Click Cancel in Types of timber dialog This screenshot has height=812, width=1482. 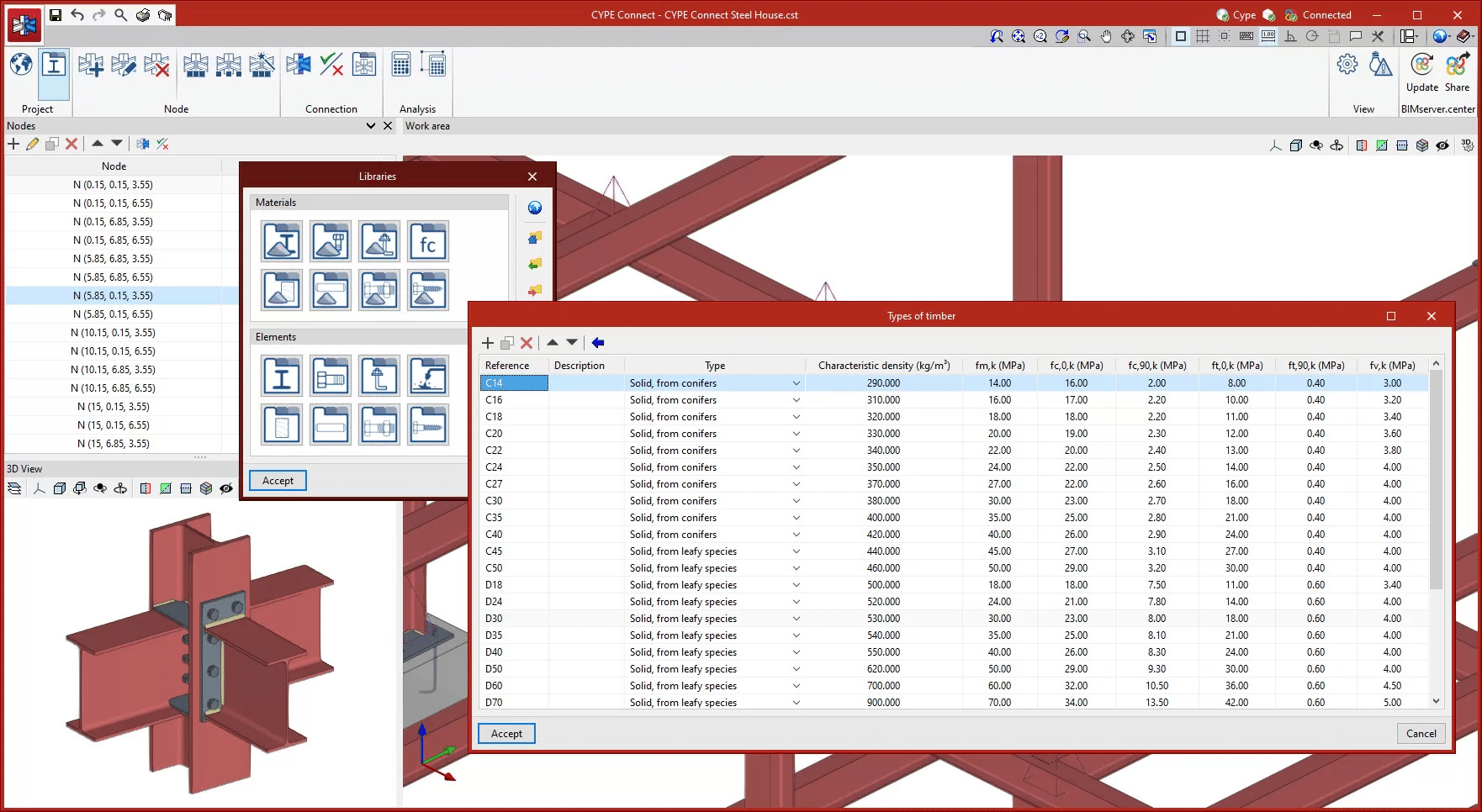[1421, 734]
